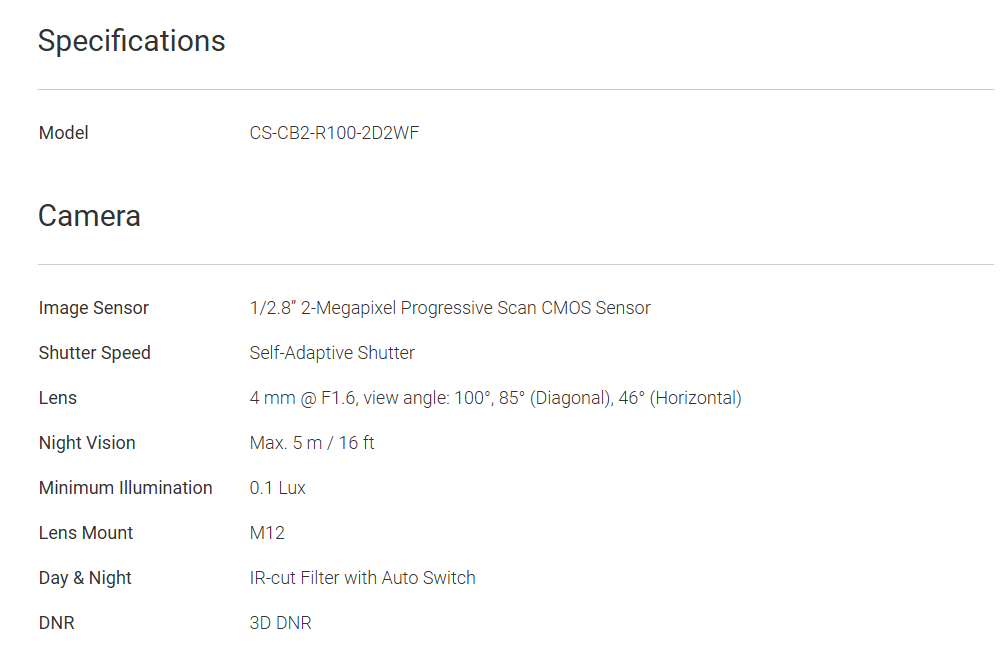
Task: Click the Model label
Action: (63, 133)
